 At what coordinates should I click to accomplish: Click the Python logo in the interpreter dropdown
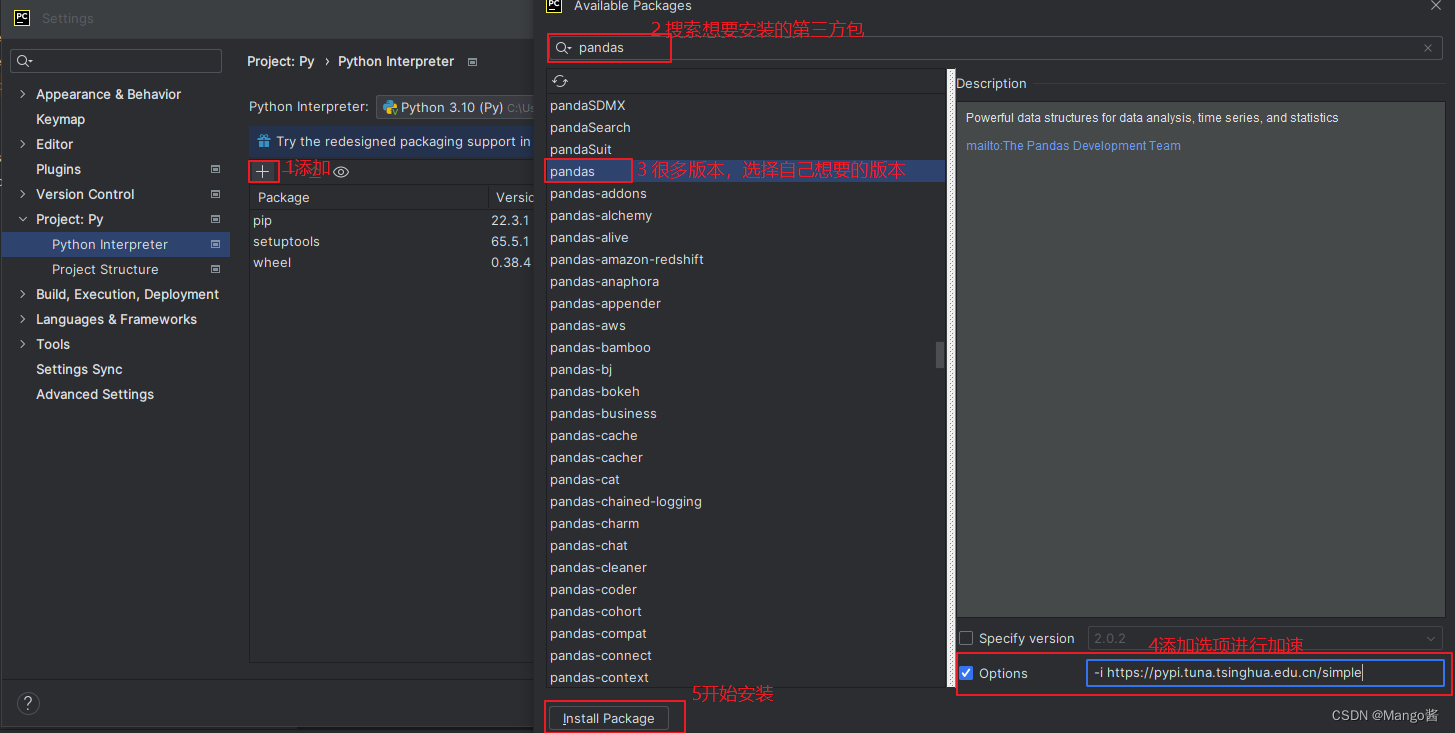(390, 107)
